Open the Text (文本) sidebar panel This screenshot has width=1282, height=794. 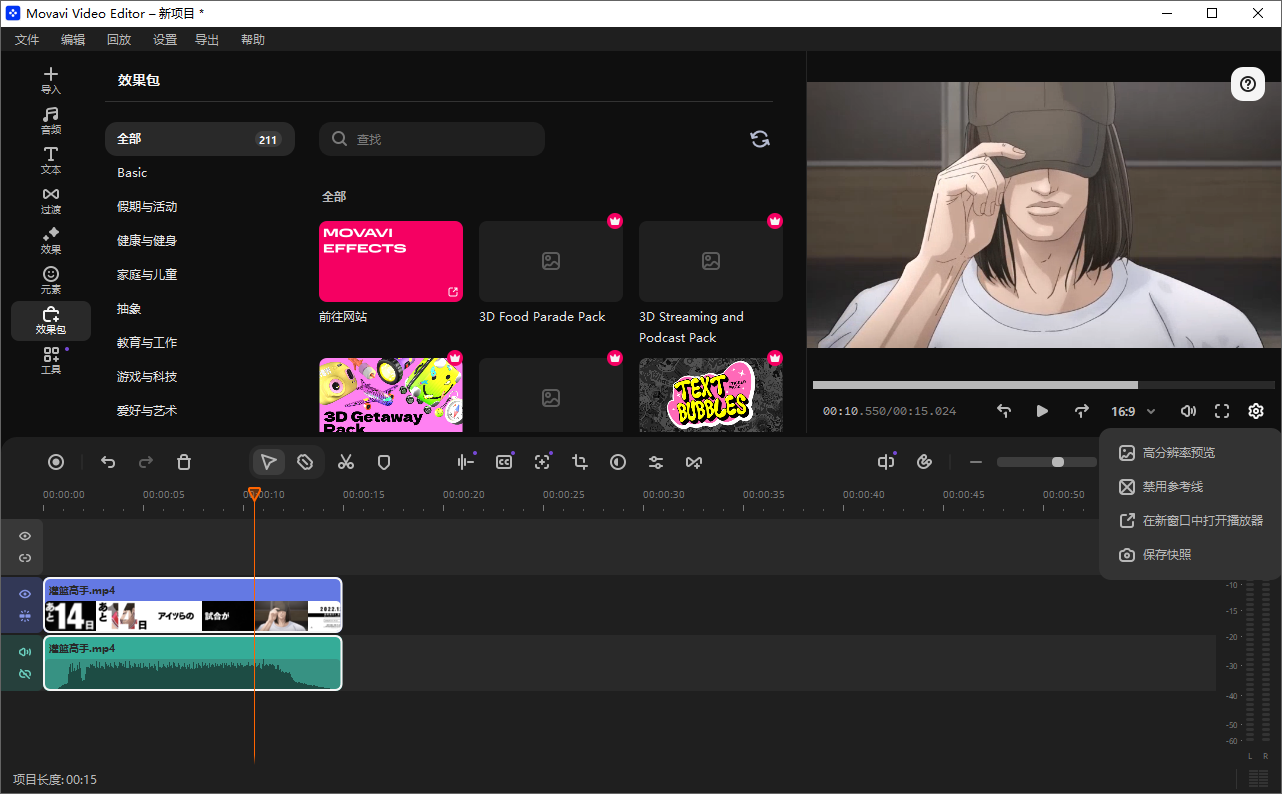click(x=51, y=161)
